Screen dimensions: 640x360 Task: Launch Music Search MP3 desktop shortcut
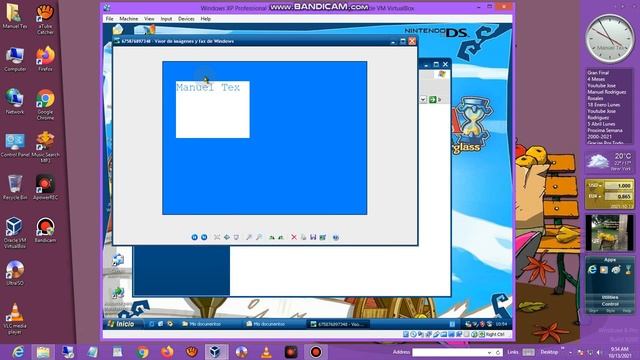click(x=45, y=147)
